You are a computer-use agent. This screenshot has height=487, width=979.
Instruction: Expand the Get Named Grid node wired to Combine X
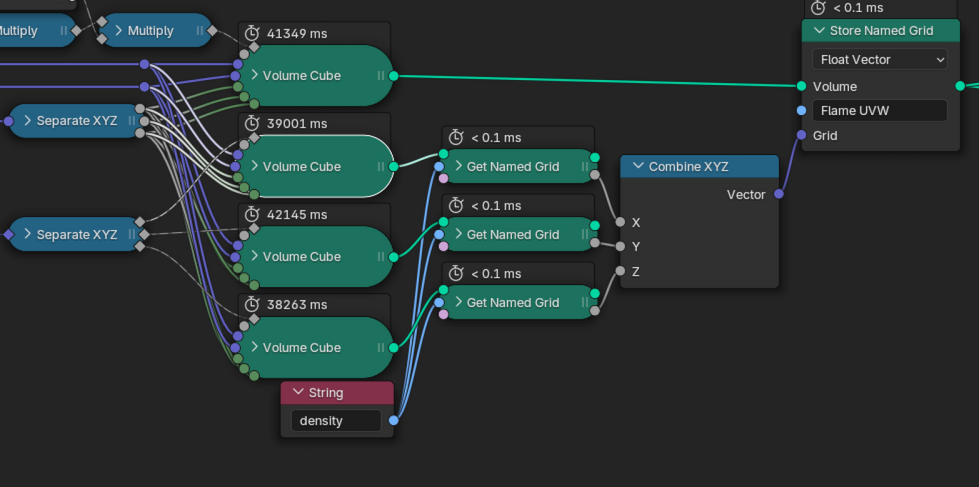[x=459, y=166]
